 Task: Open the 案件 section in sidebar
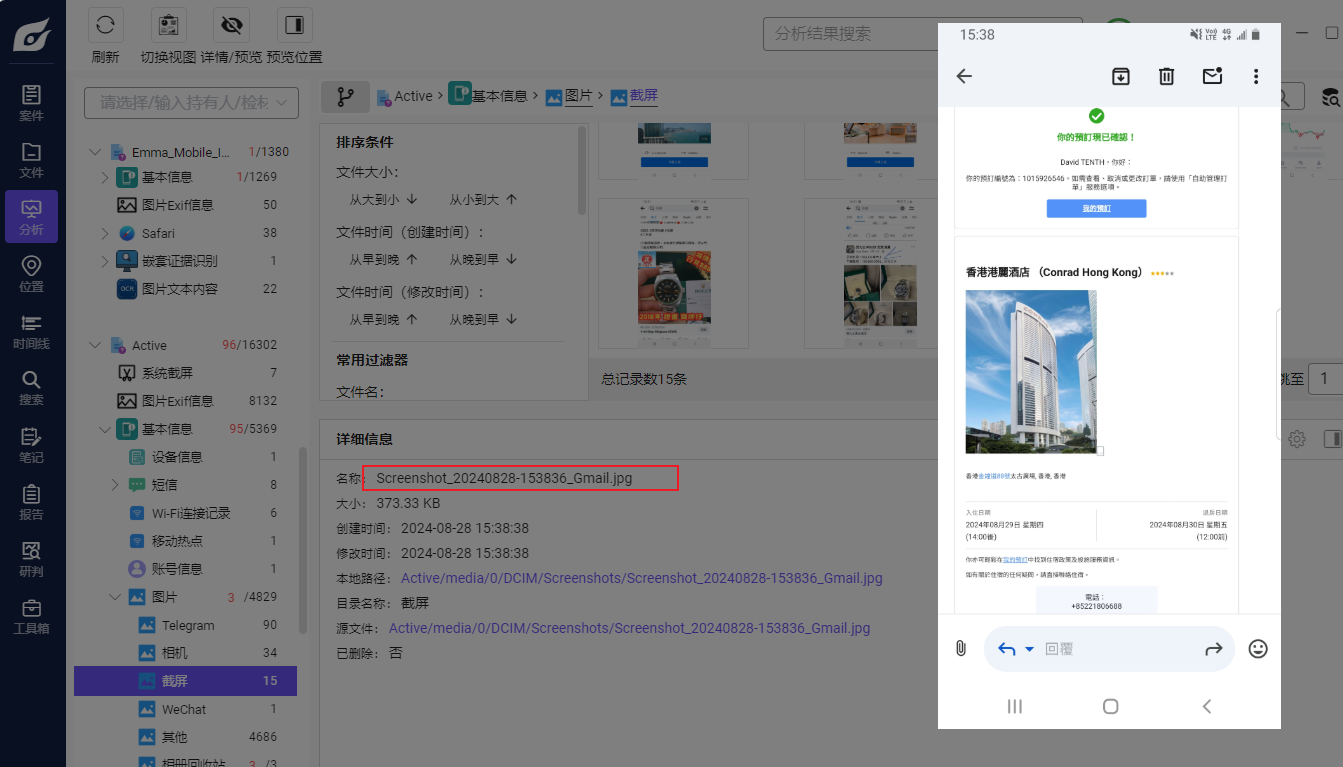point(32,103)
